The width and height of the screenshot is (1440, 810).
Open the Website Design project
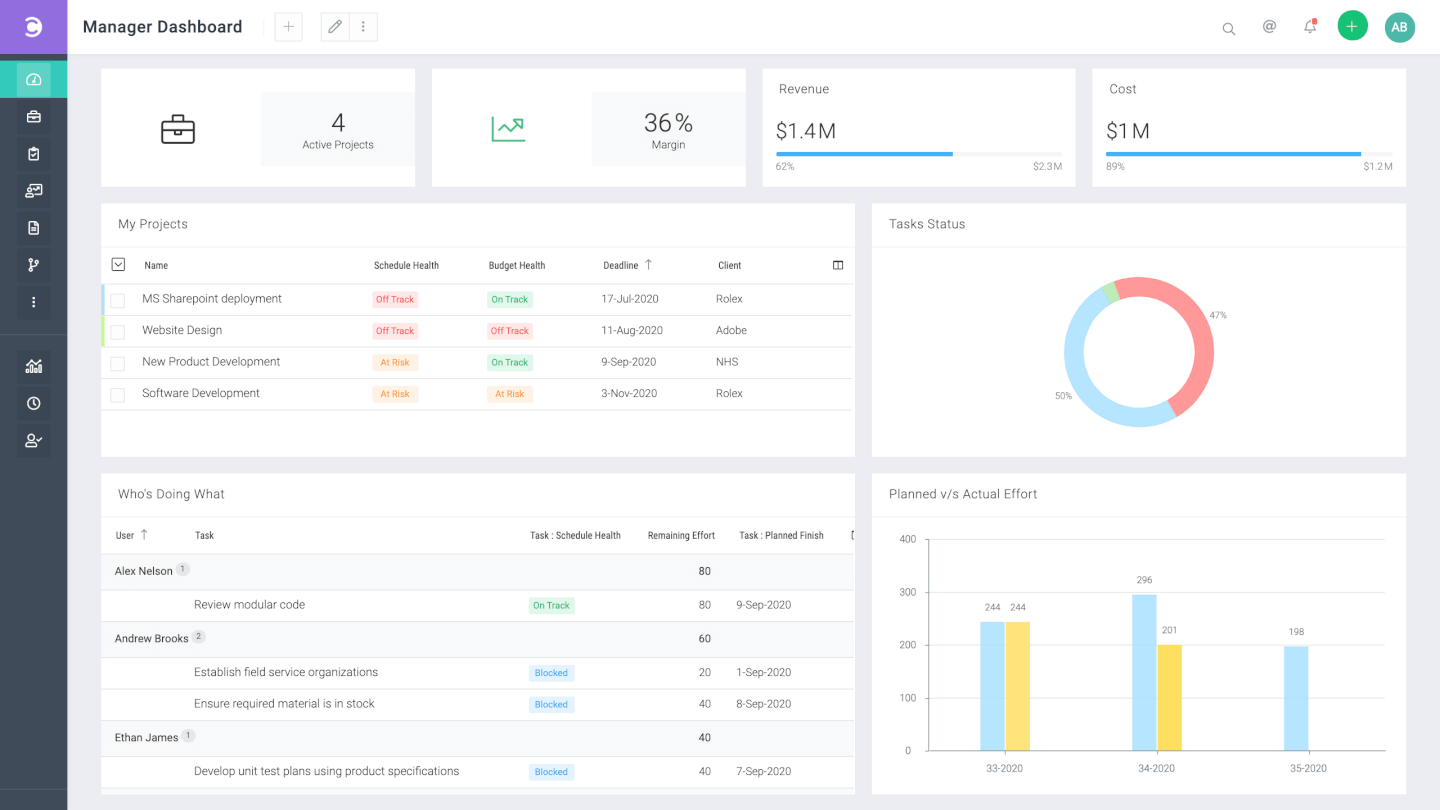[x=182, y=330]
